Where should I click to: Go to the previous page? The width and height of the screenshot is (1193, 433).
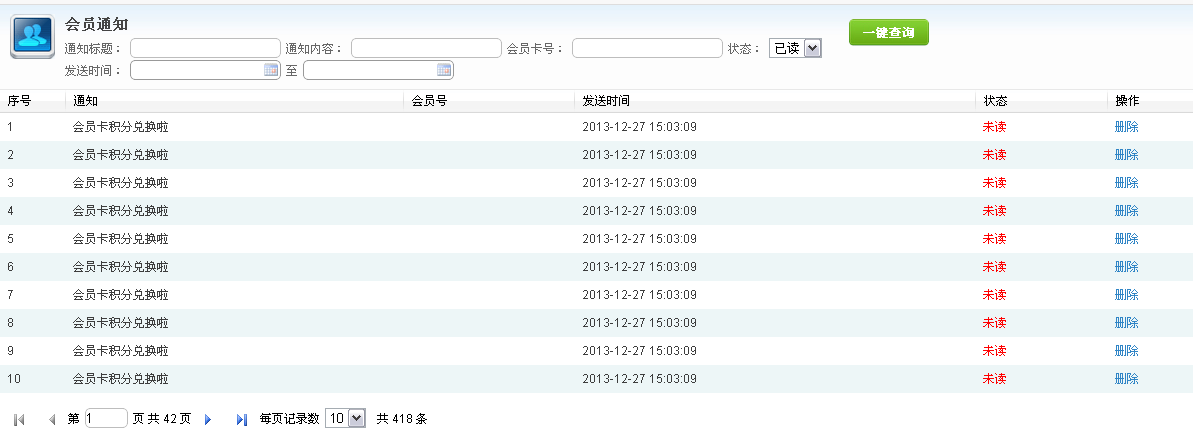click(52, 420)
